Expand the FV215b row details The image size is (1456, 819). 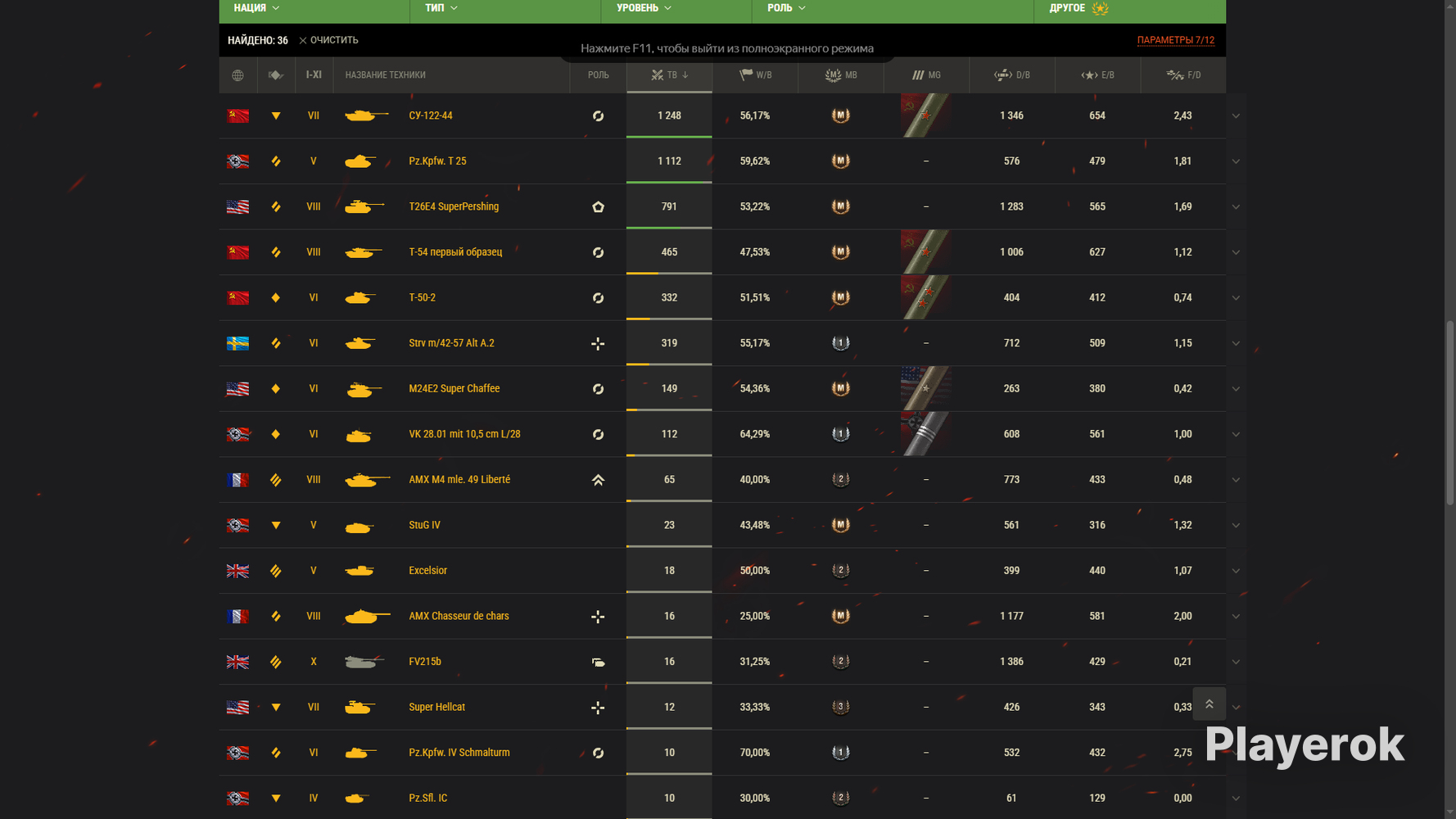(1236, 662)
